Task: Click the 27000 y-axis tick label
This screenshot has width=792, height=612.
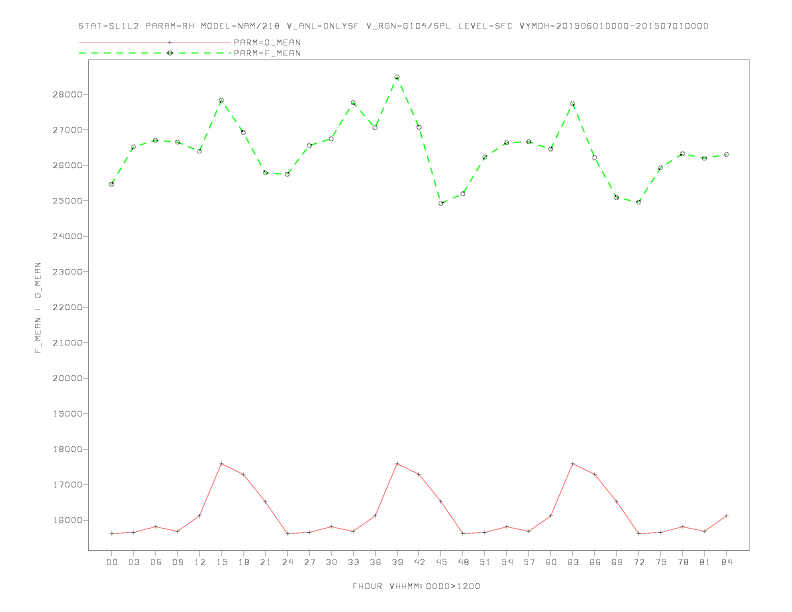Action: (x=68, y=130)
